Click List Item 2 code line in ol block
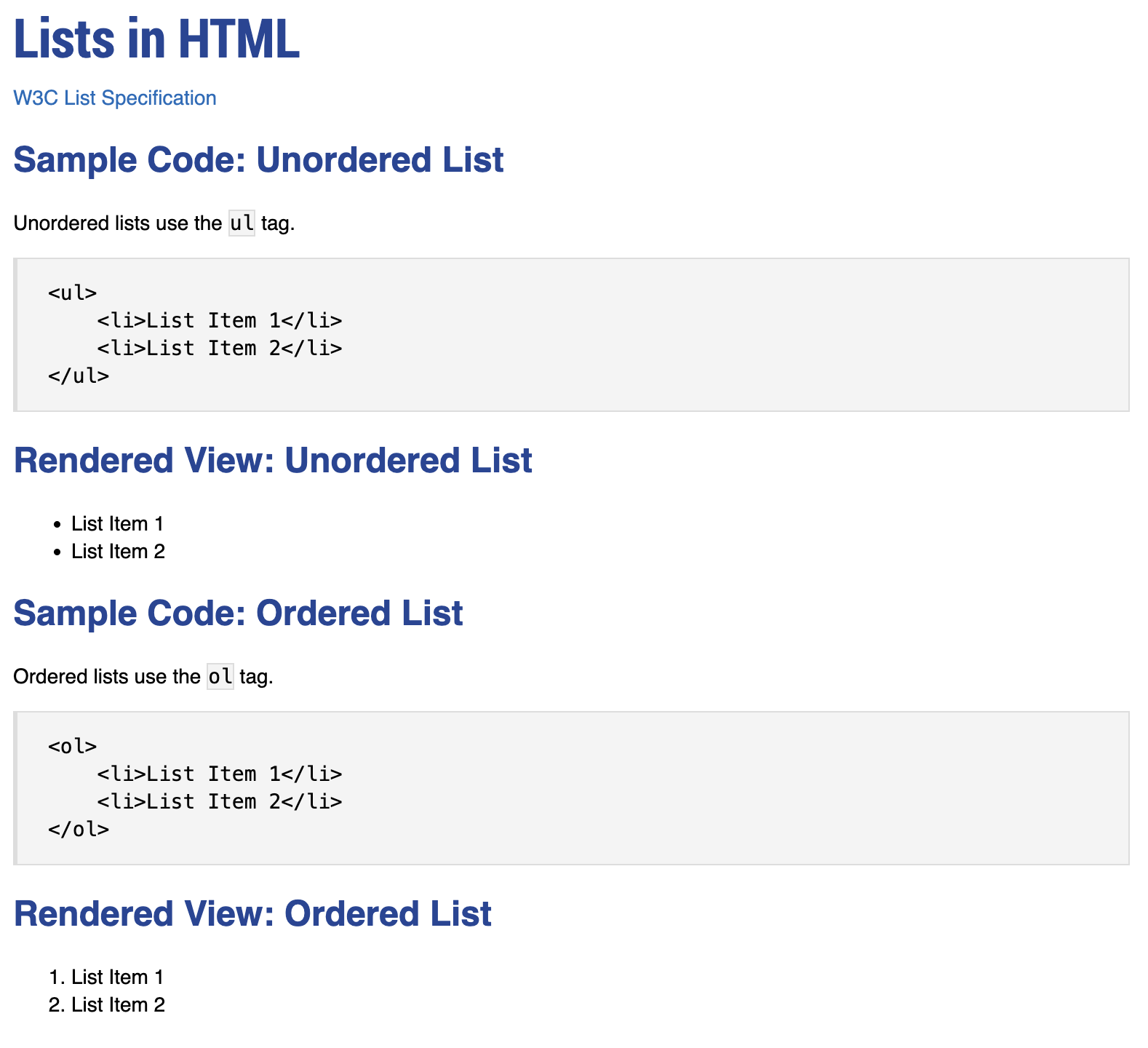1148x1048 pixels. [220, 802]
